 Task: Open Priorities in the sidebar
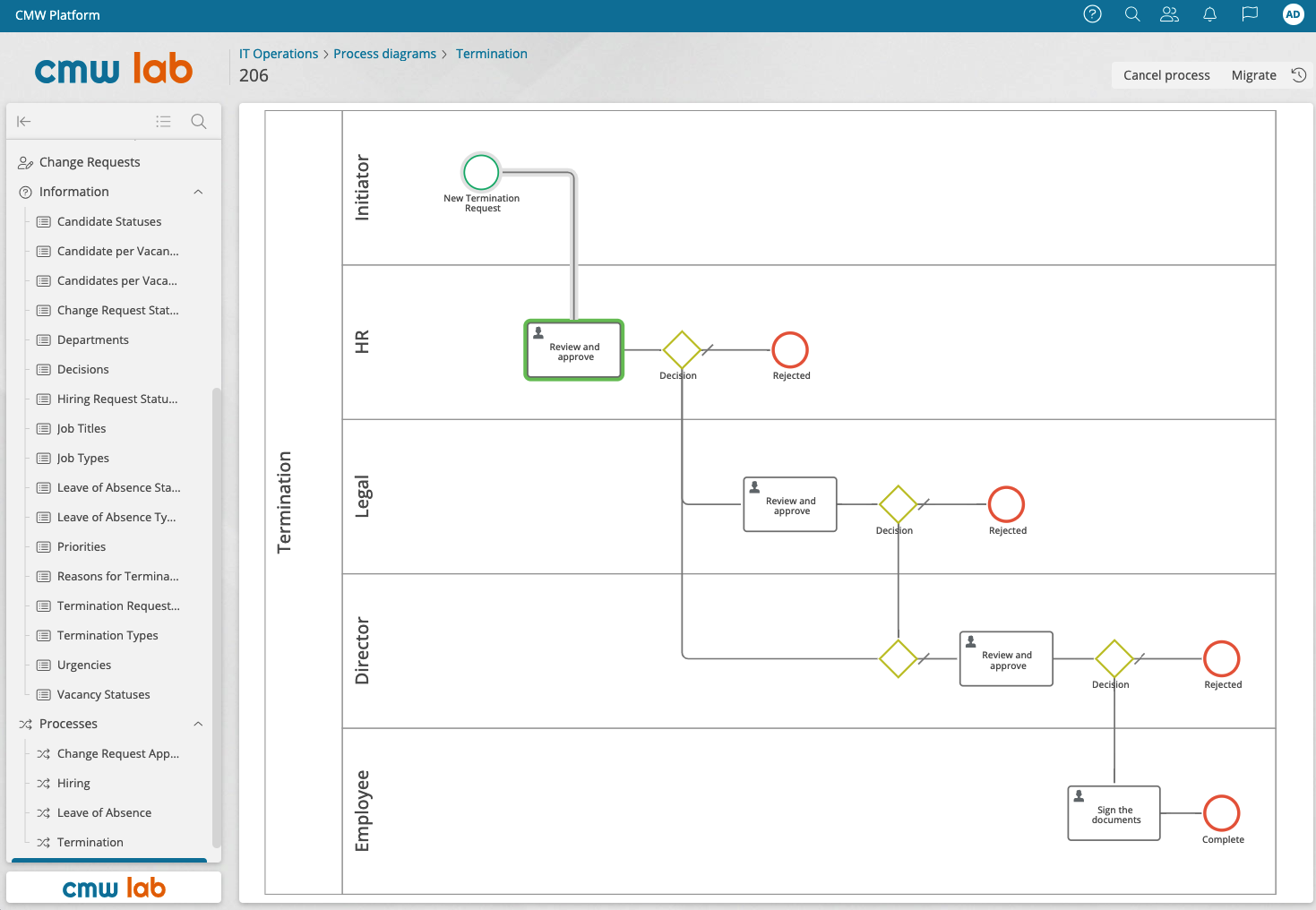click(82, 546)
